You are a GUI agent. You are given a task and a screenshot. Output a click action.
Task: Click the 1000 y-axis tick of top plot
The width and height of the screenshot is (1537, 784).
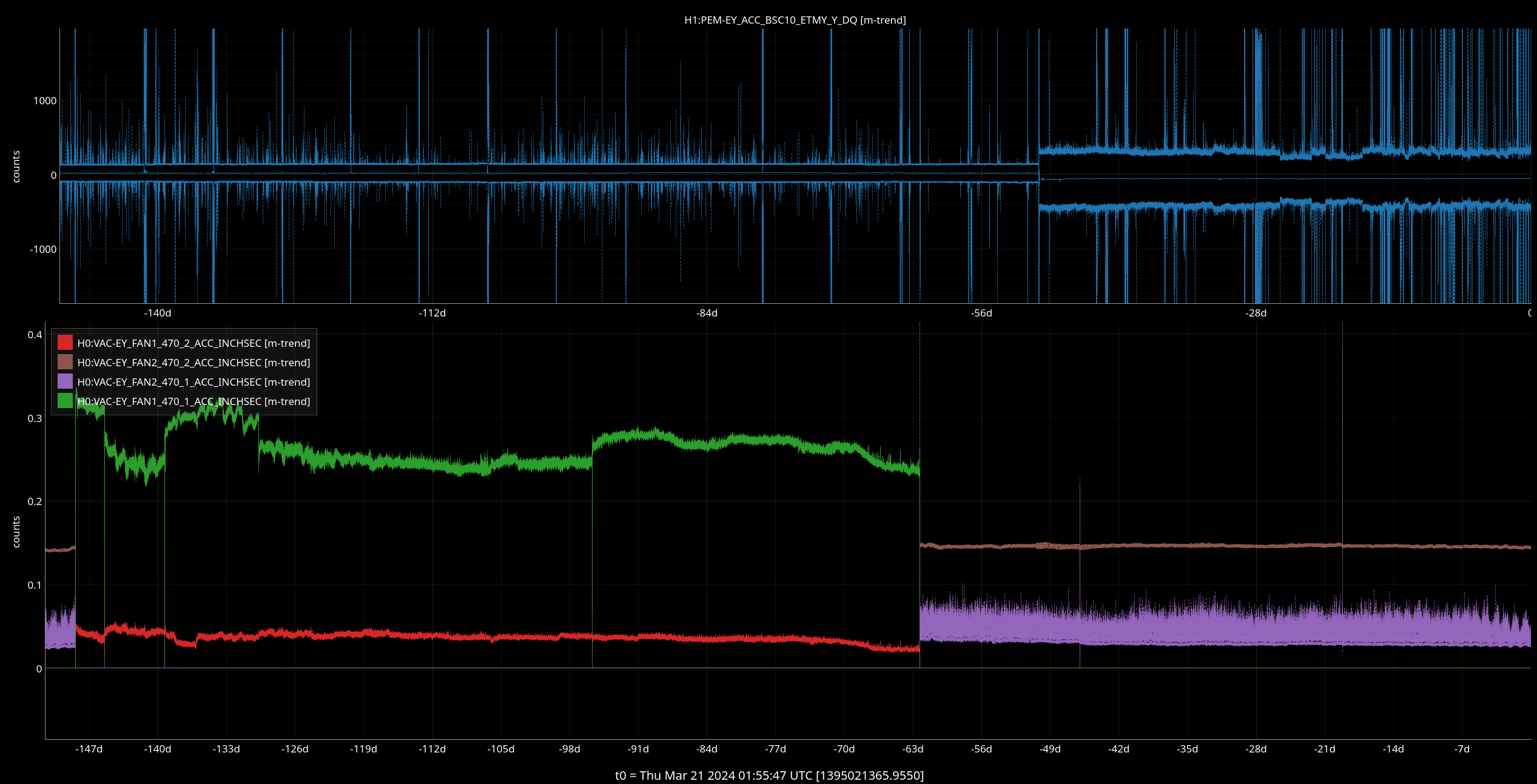[x=45, y=101]
